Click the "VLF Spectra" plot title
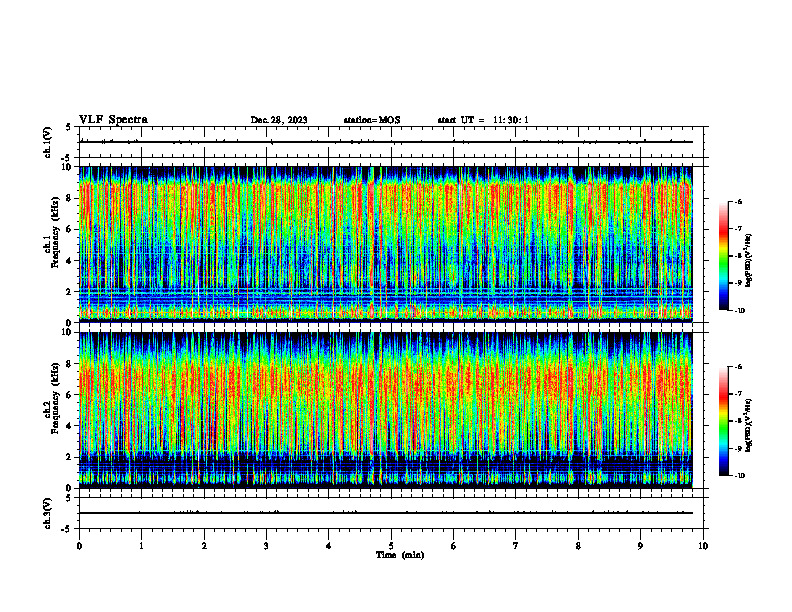792x612 pixels. (x=113, y=120)
